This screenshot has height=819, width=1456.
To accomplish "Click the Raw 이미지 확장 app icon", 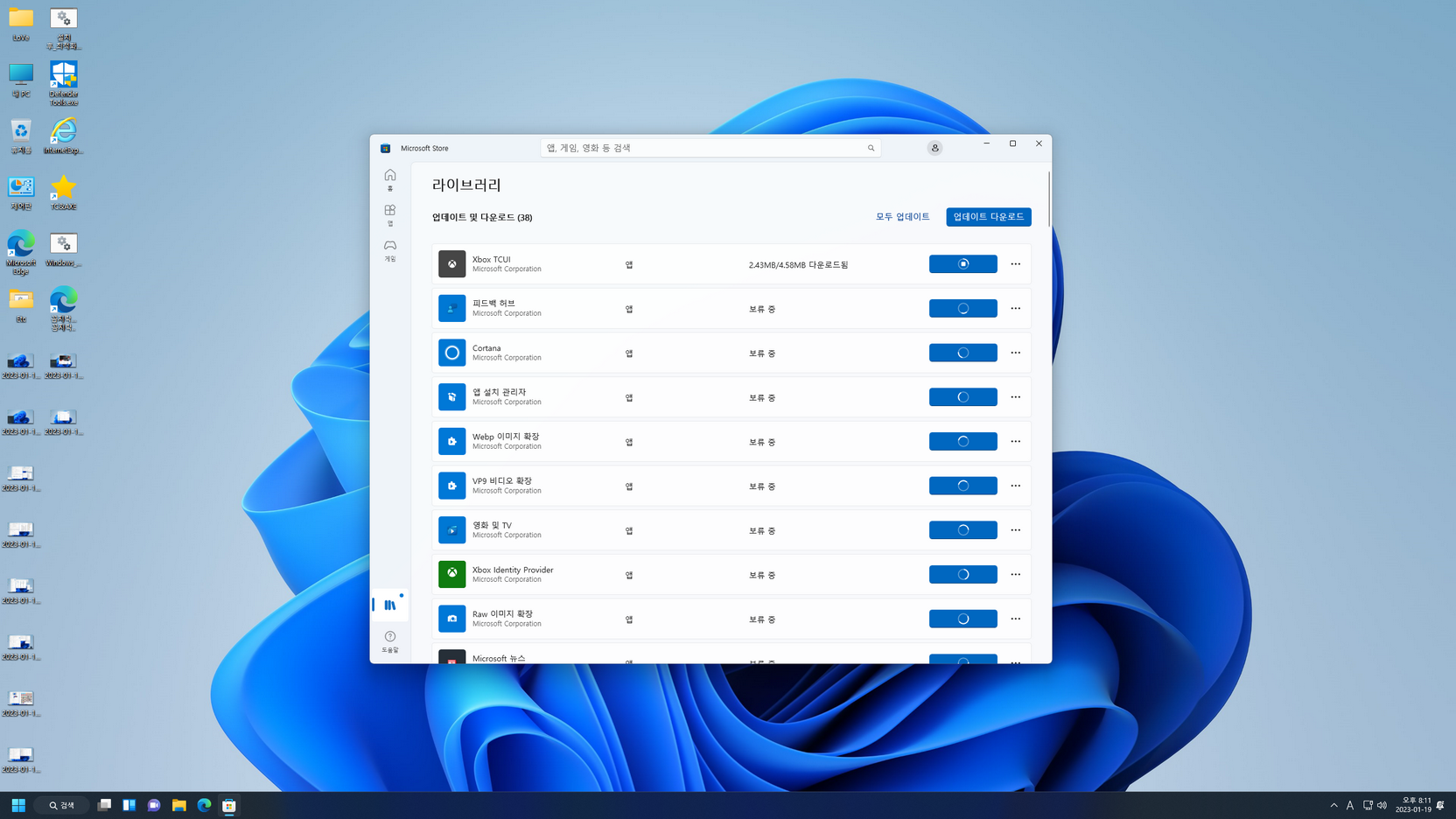I will (x=451, y=619).
